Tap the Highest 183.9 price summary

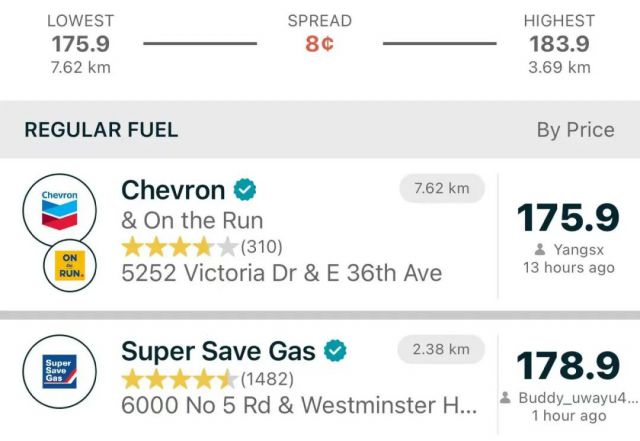pyautogui.click(x=559, y=44)
